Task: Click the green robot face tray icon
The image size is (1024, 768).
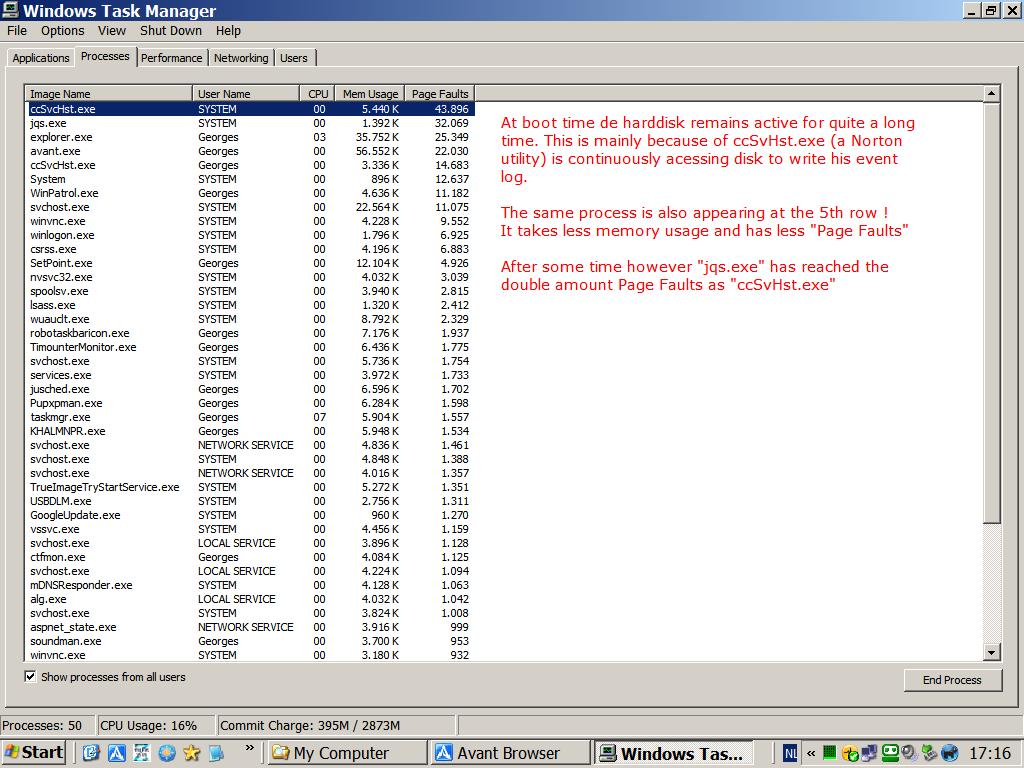Action: click(x=889, y=753)
